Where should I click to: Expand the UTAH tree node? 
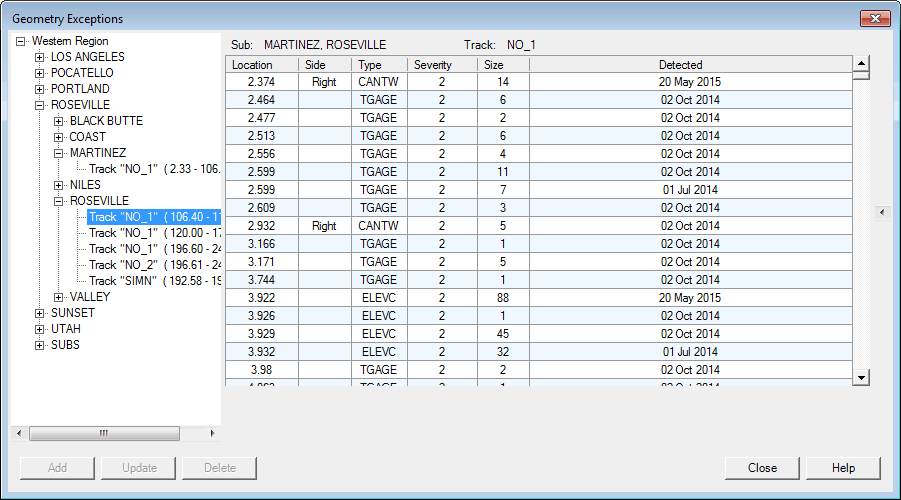pos(40,329)
